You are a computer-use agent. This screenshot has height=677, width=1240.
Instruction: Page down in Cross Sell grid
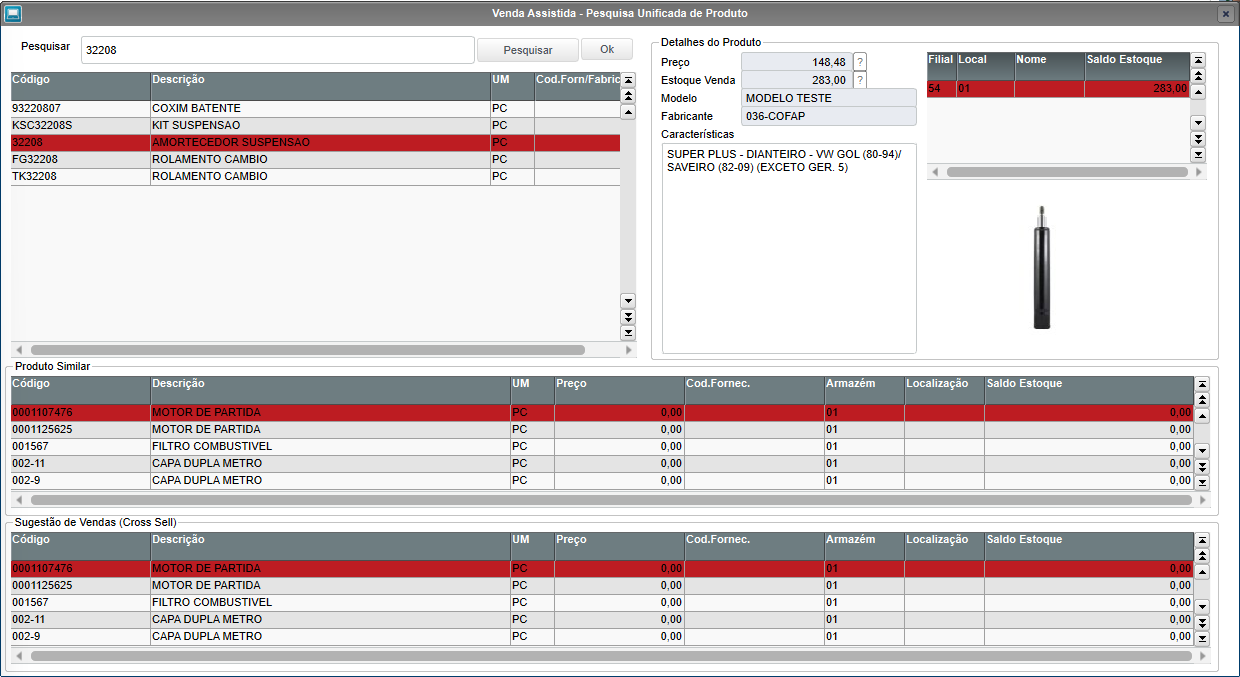point(1202,622)
